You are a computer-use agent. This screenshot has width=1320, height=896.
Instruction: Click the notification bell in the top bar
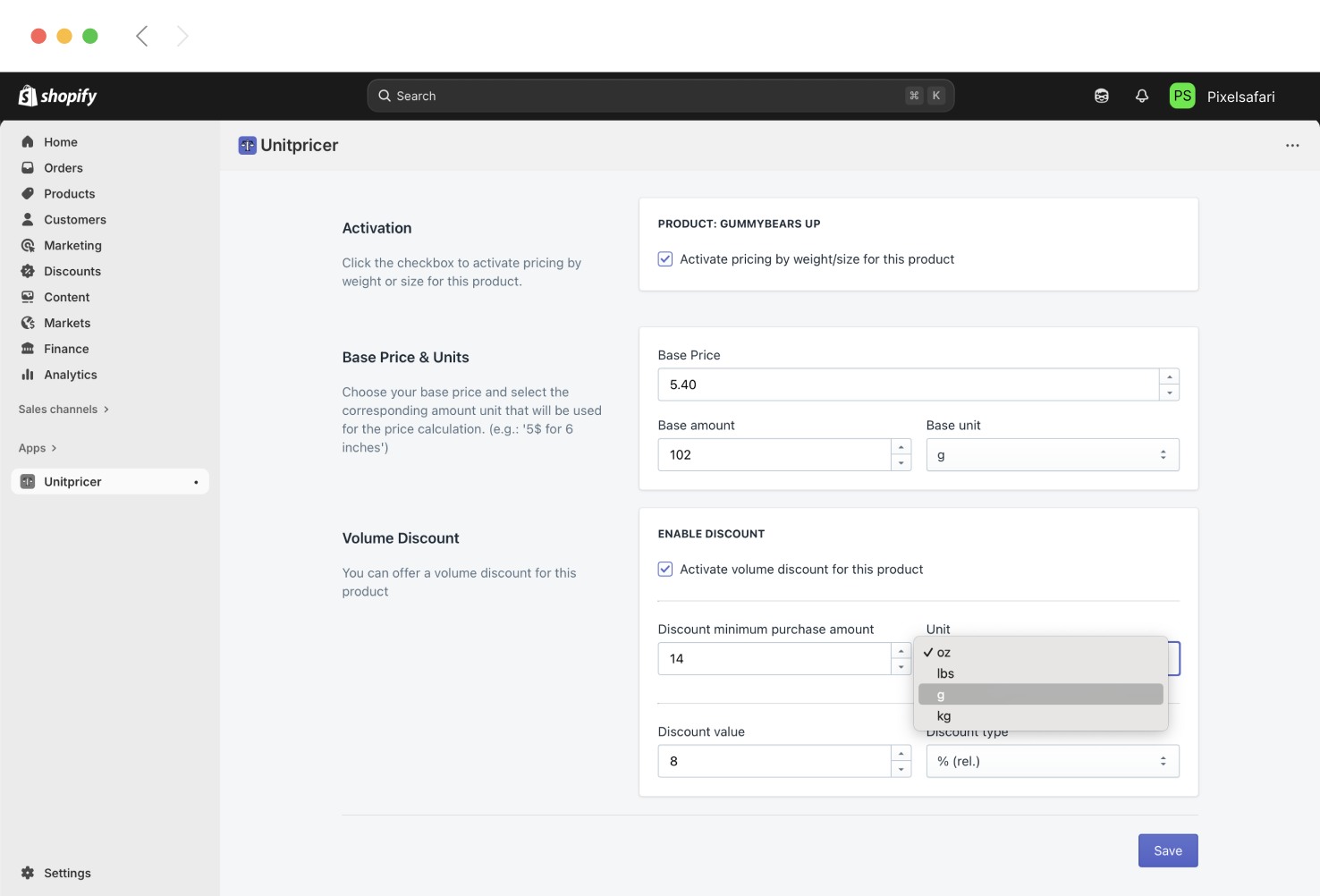(1142, 96)
